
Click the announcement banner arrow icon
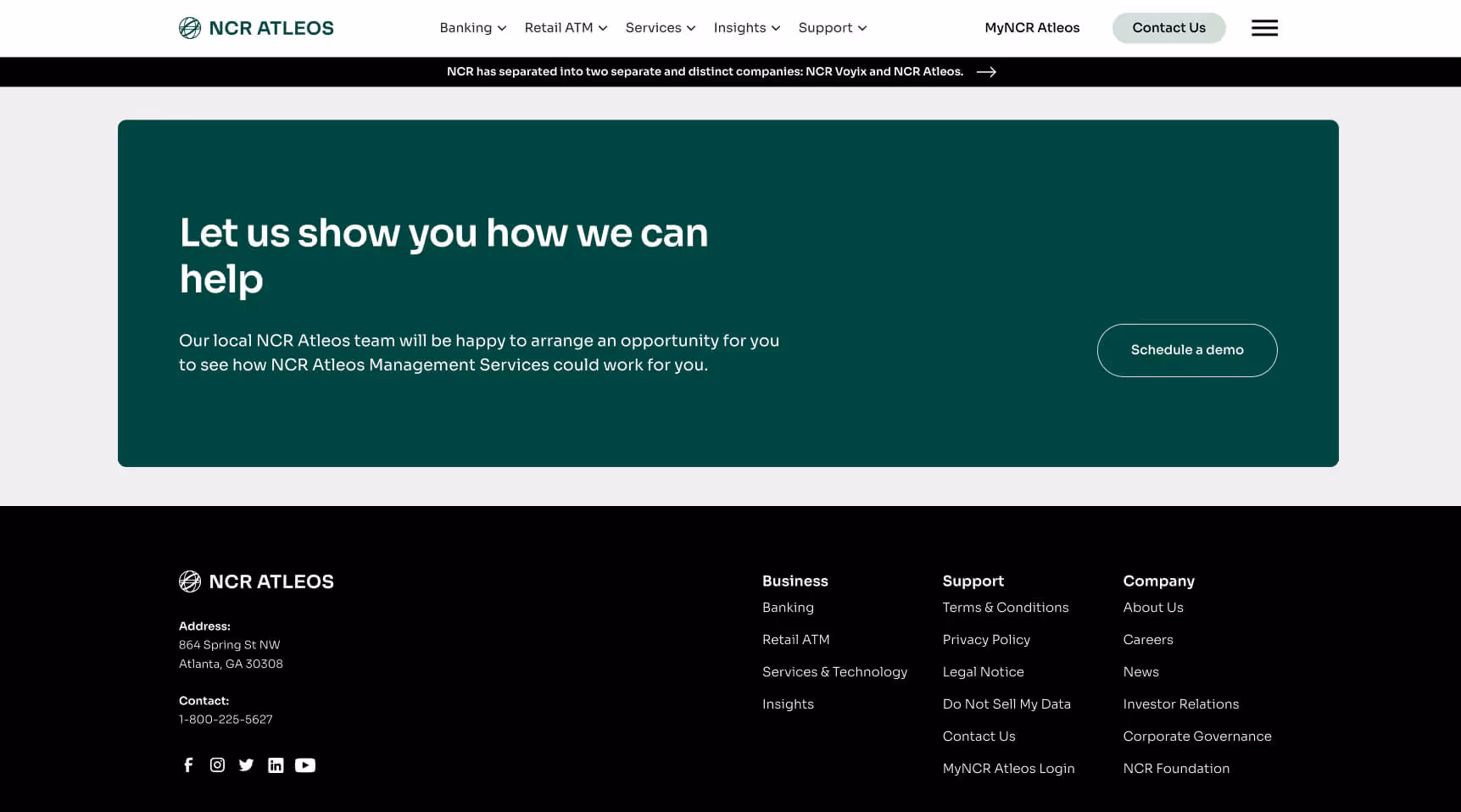pyautogui.click(x=986, y=72)
